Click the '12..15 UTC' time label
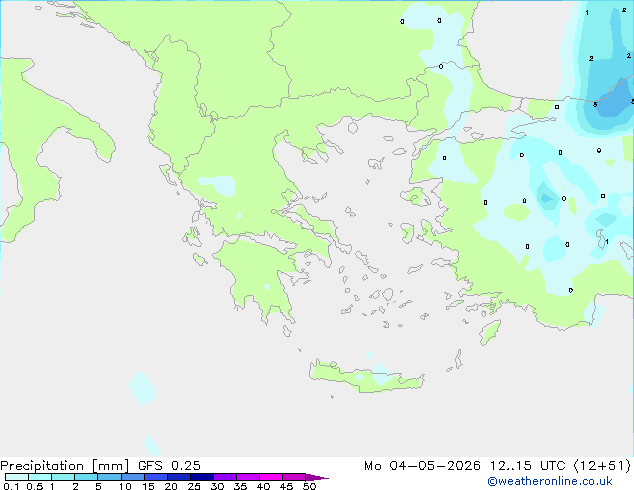This screenshot has width=634, height=490. 527,466
